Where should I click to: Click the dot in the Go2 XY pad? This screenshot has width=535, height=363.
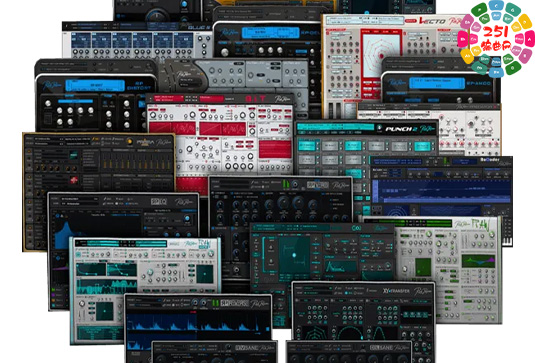coord(294,255)
